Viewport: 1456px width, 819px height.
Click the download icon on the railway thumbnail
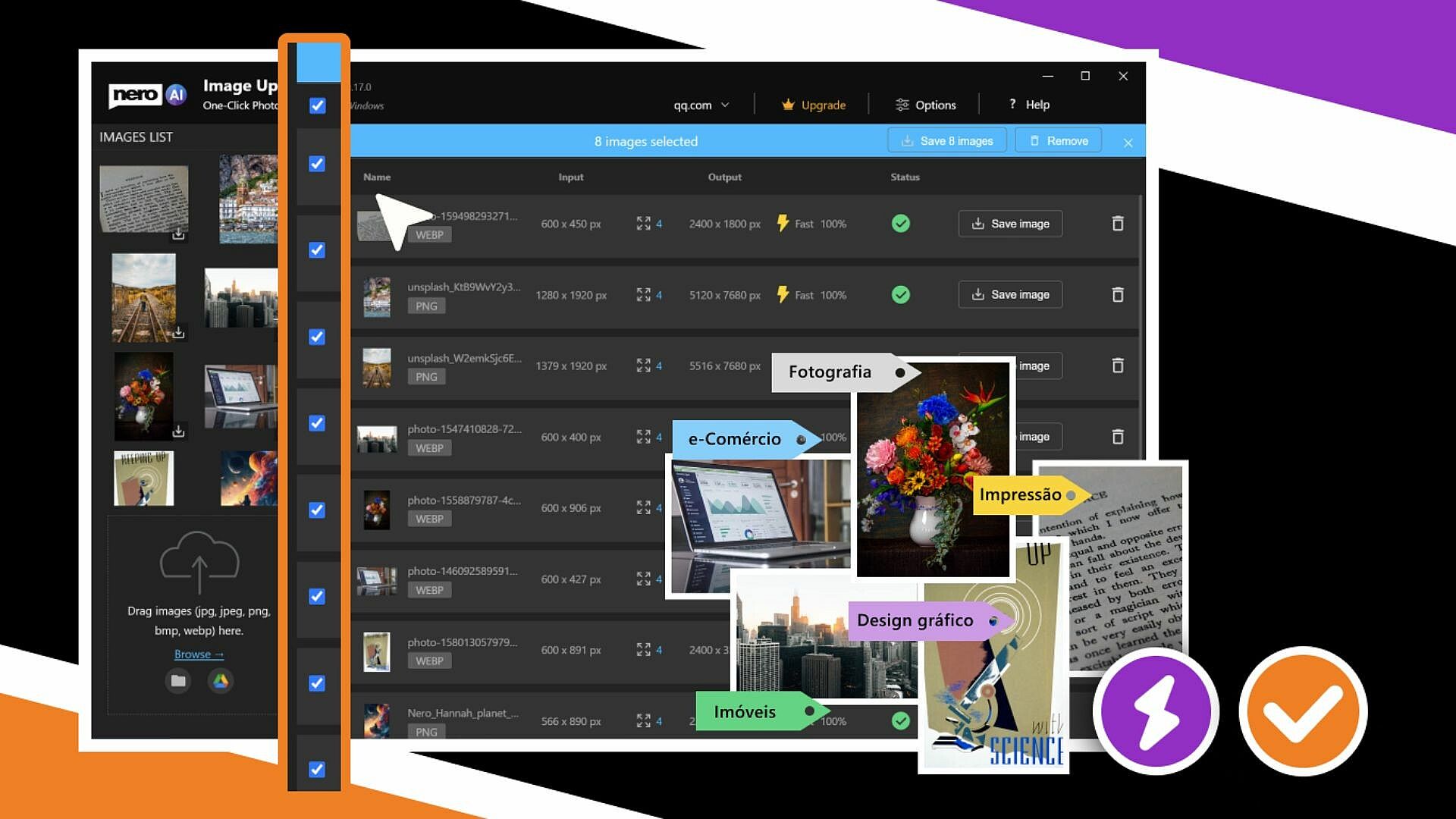point(178,332)
